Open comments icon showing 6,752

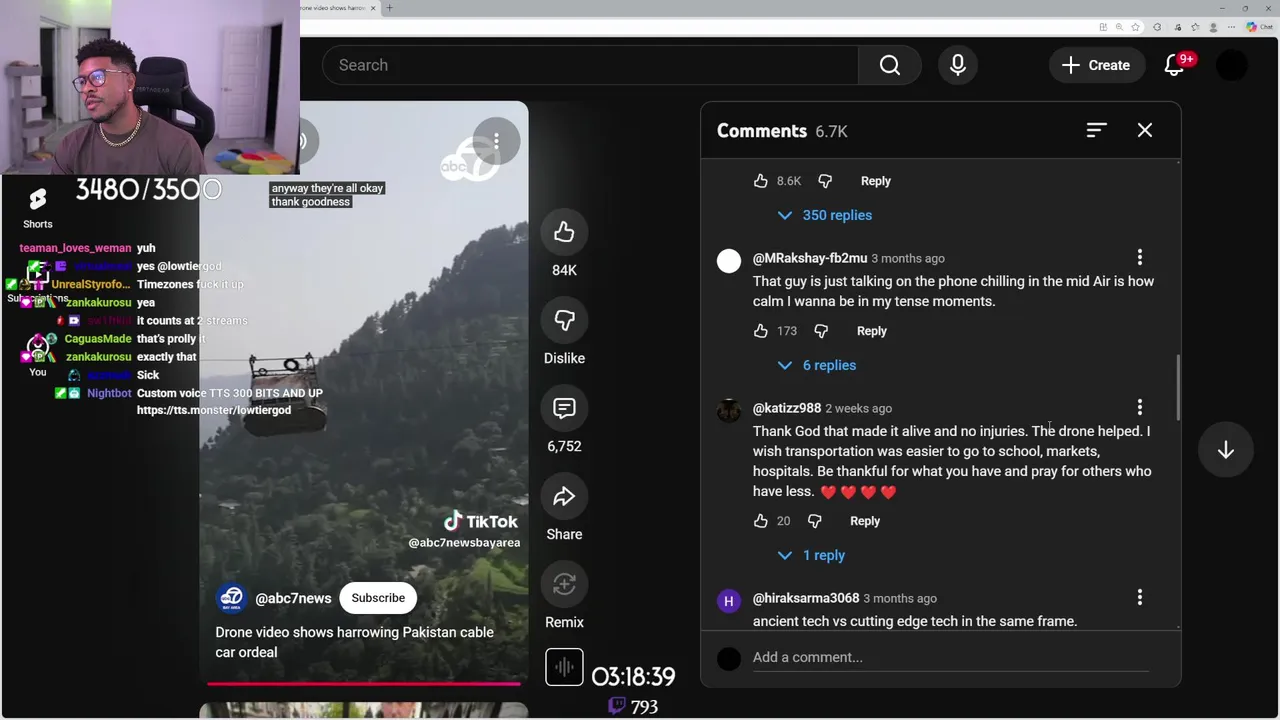click(564, 408)
